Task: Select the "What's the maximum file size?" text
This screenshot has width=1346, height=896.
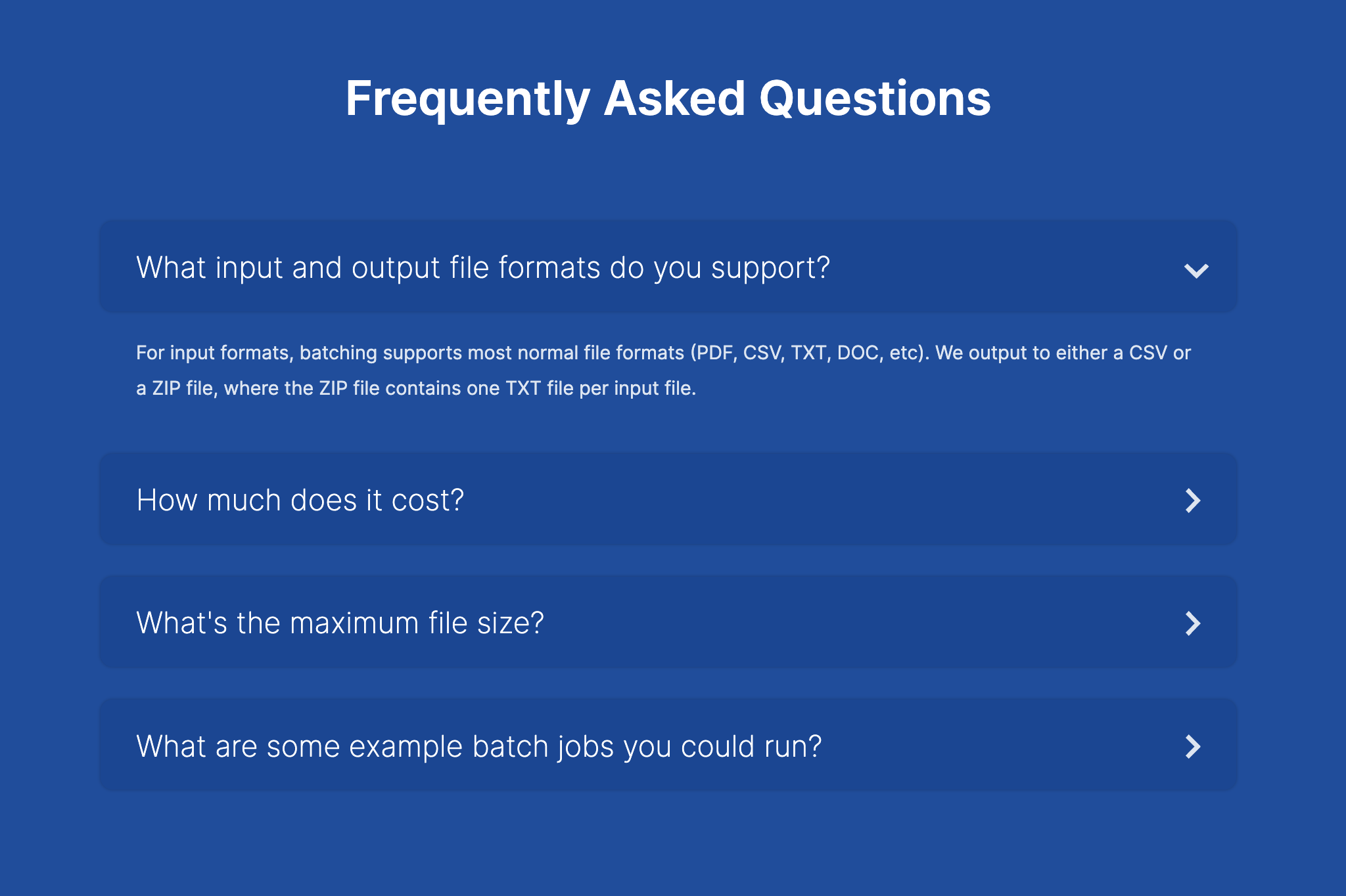Action: (340, 623)
